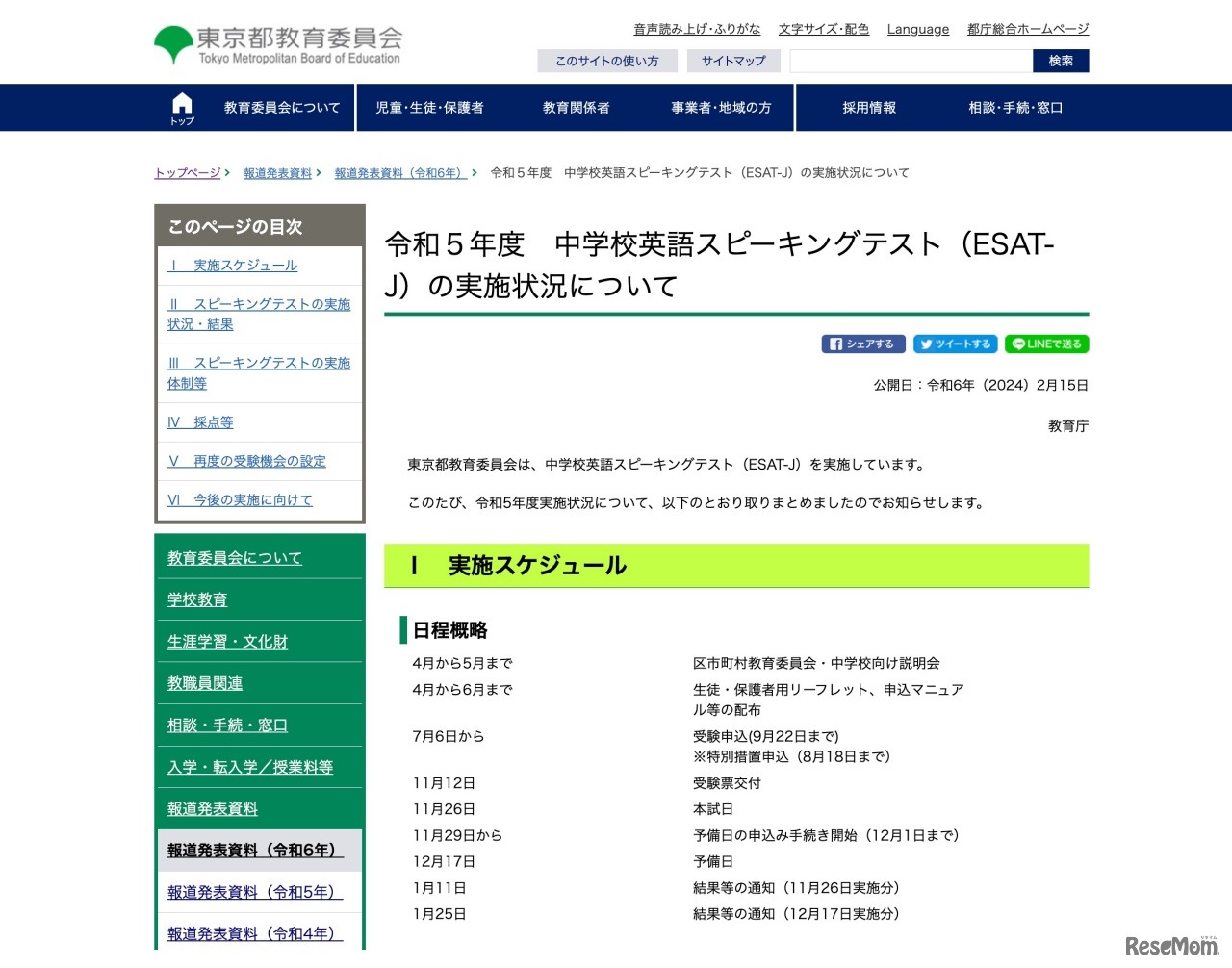This screenshot has height=968, width=1232.
Task: Share the page via the Facebook シェアする icon
Action: coord(862,344)
